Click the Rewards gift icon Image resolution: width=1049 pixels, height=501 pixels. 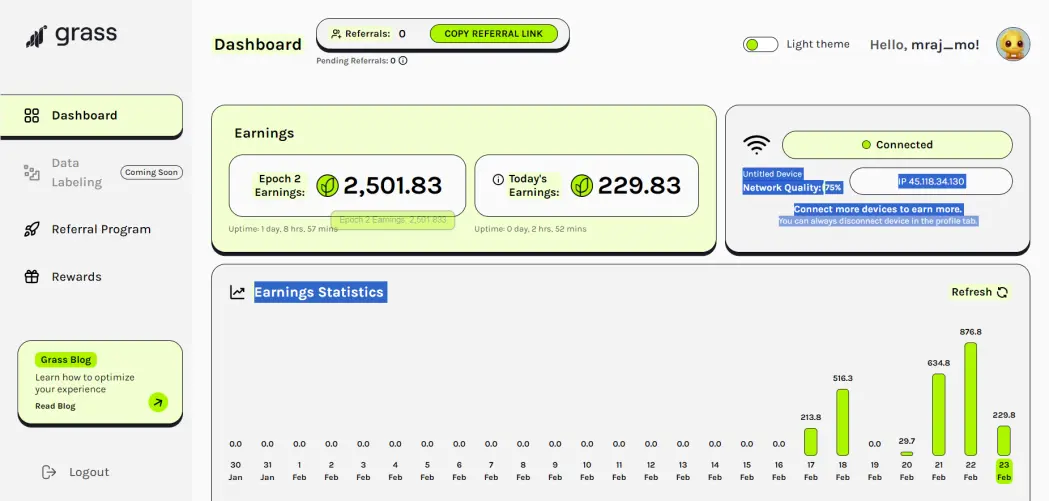click(x=31, y=277)
